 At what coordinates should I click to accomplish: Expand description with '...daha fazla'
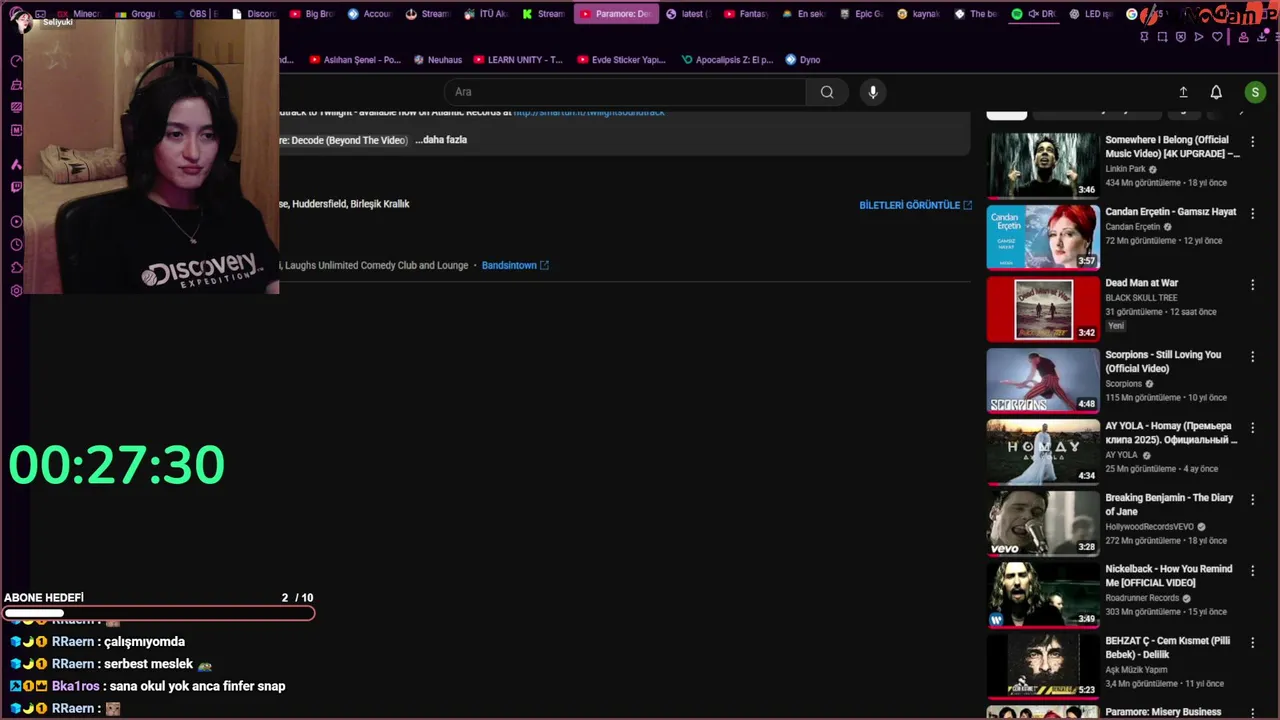[441, 140]
